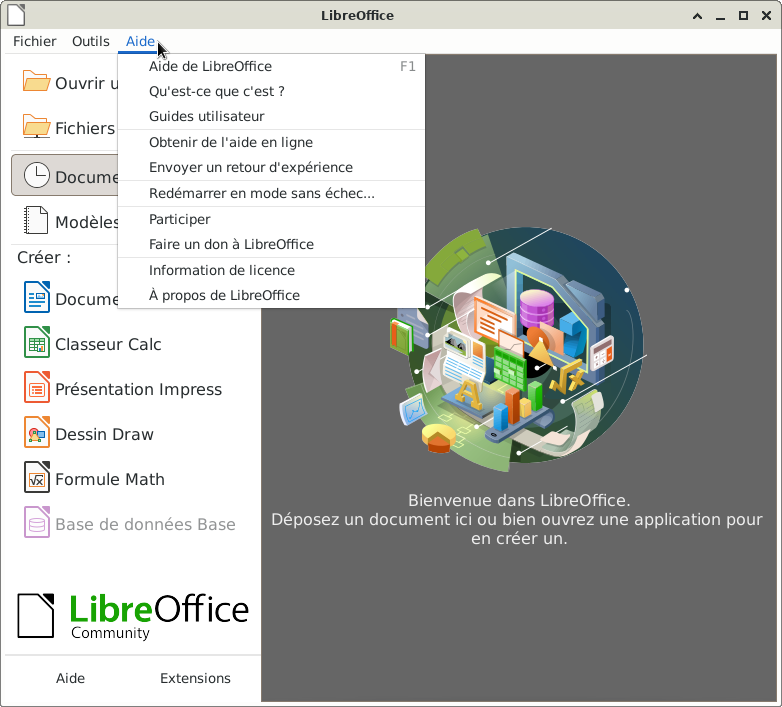Click the Aide button at bottom
The width and height of the screenshot is (782, 707).
point(70,678)
